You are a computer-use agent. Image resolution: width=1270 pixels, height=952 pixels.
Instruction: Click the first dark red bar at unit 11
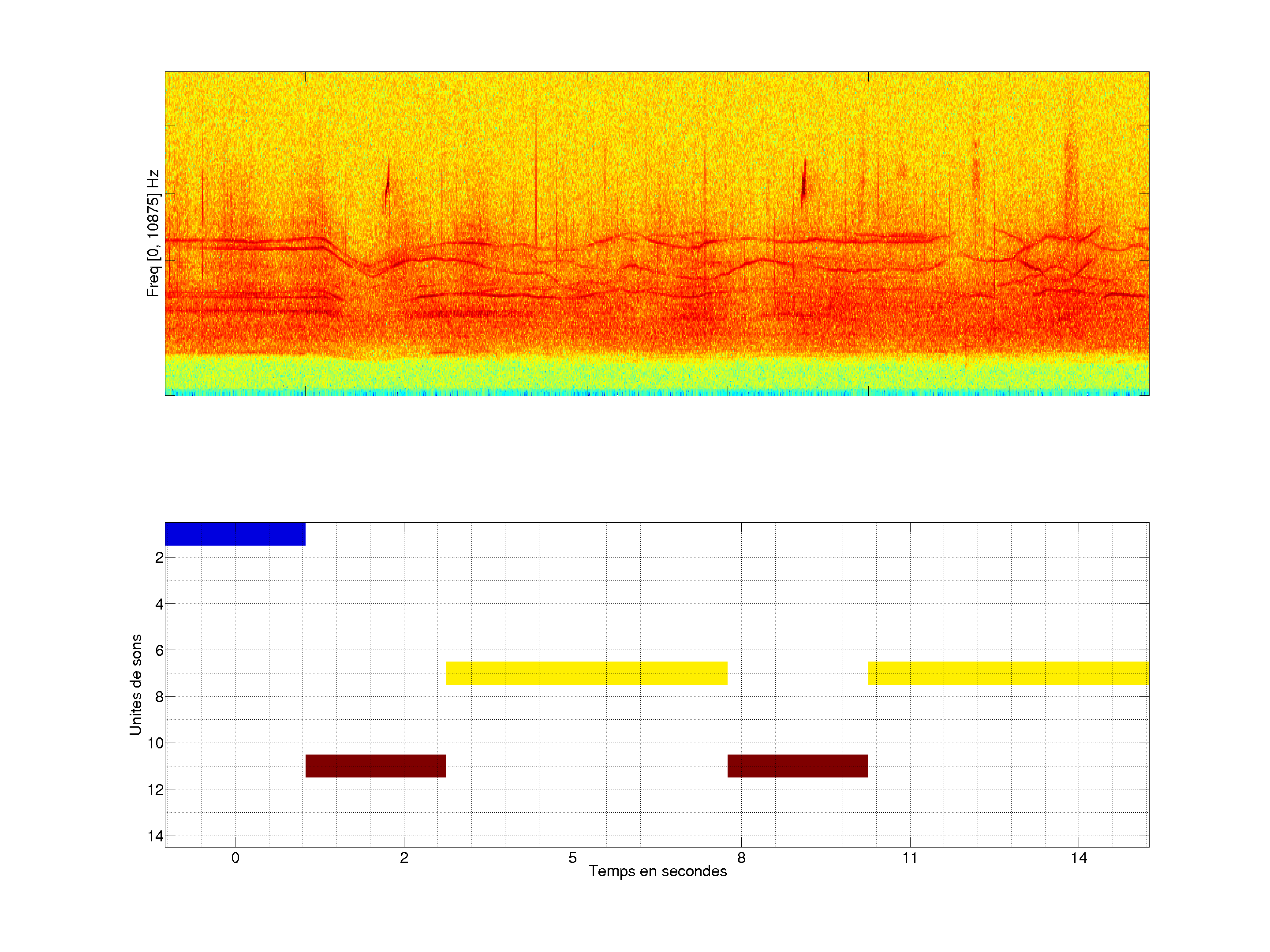pyautogui.click(x=376, y=766)
